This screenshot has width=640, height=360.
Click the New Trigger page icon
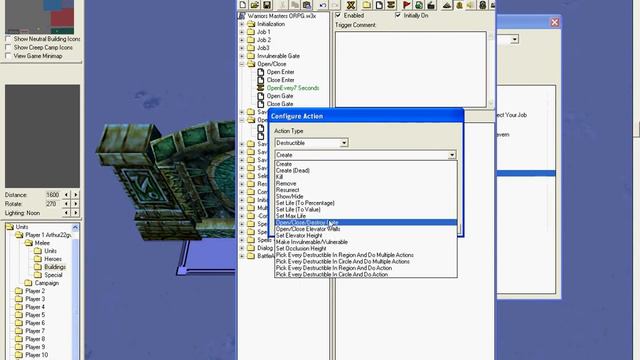[x=379, y=5]
